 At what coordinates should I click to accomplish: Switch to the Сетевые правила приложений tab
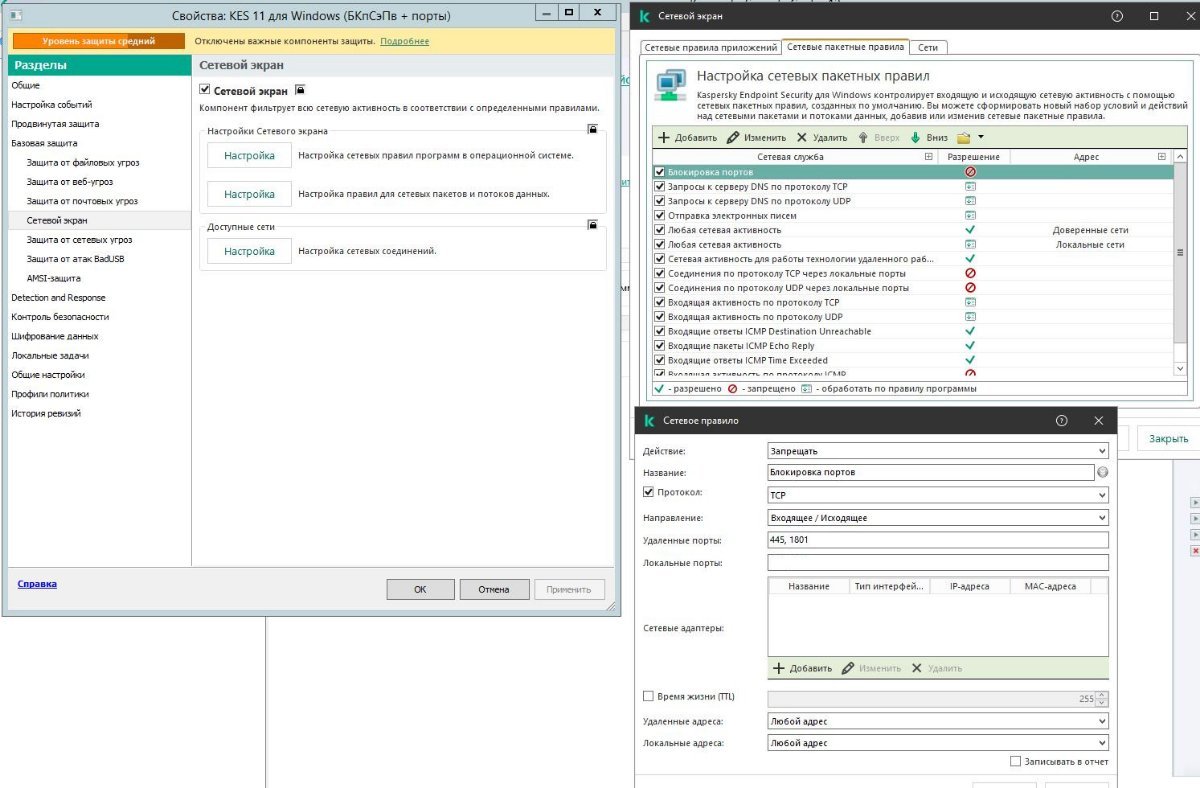[710, 47]
